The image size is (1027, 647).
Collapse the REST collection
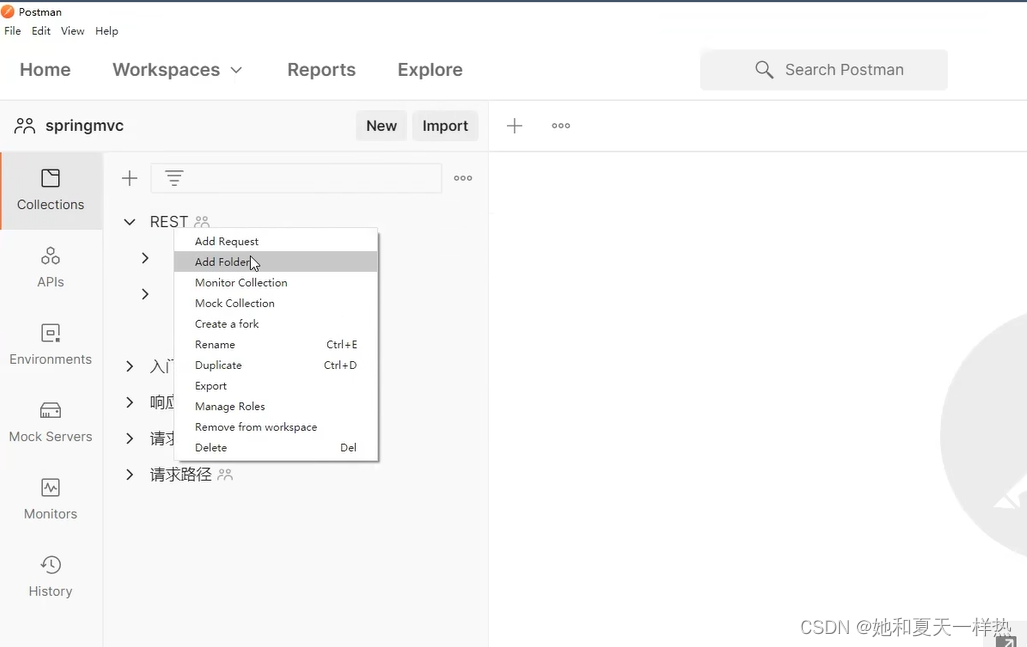tap(130, 222)
